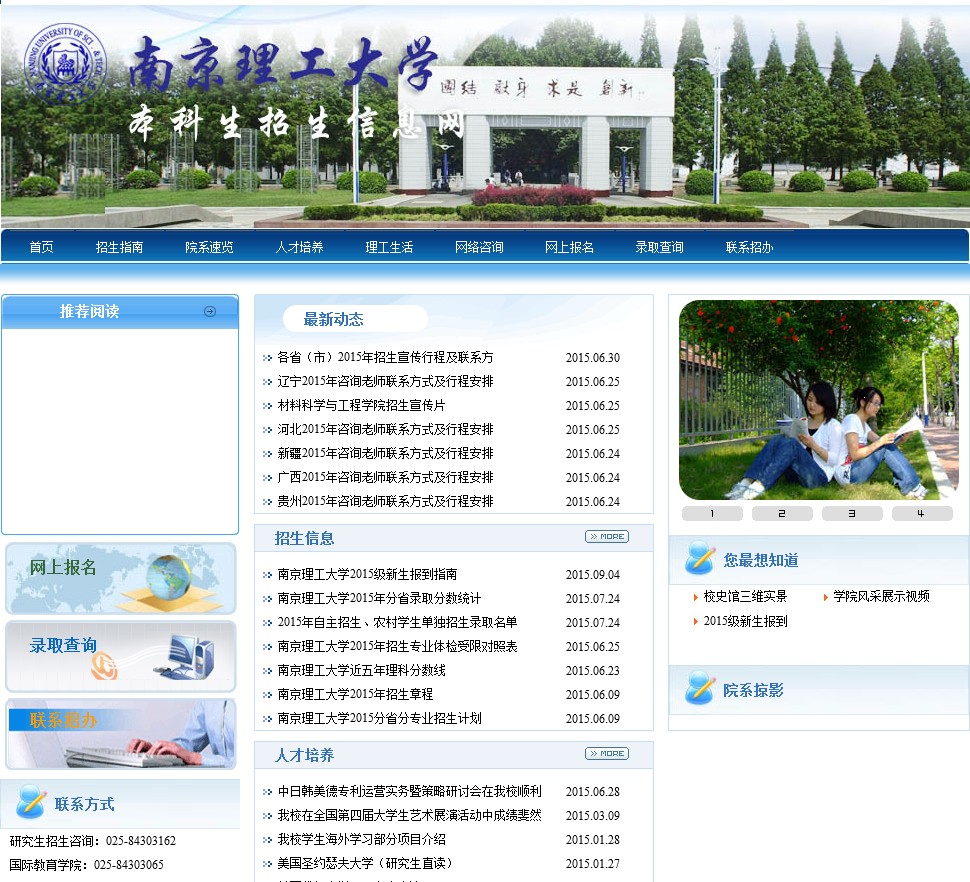Switch slideshow to image 4
This screenshot has height=882, width=970.
click(x=922, y=513)
